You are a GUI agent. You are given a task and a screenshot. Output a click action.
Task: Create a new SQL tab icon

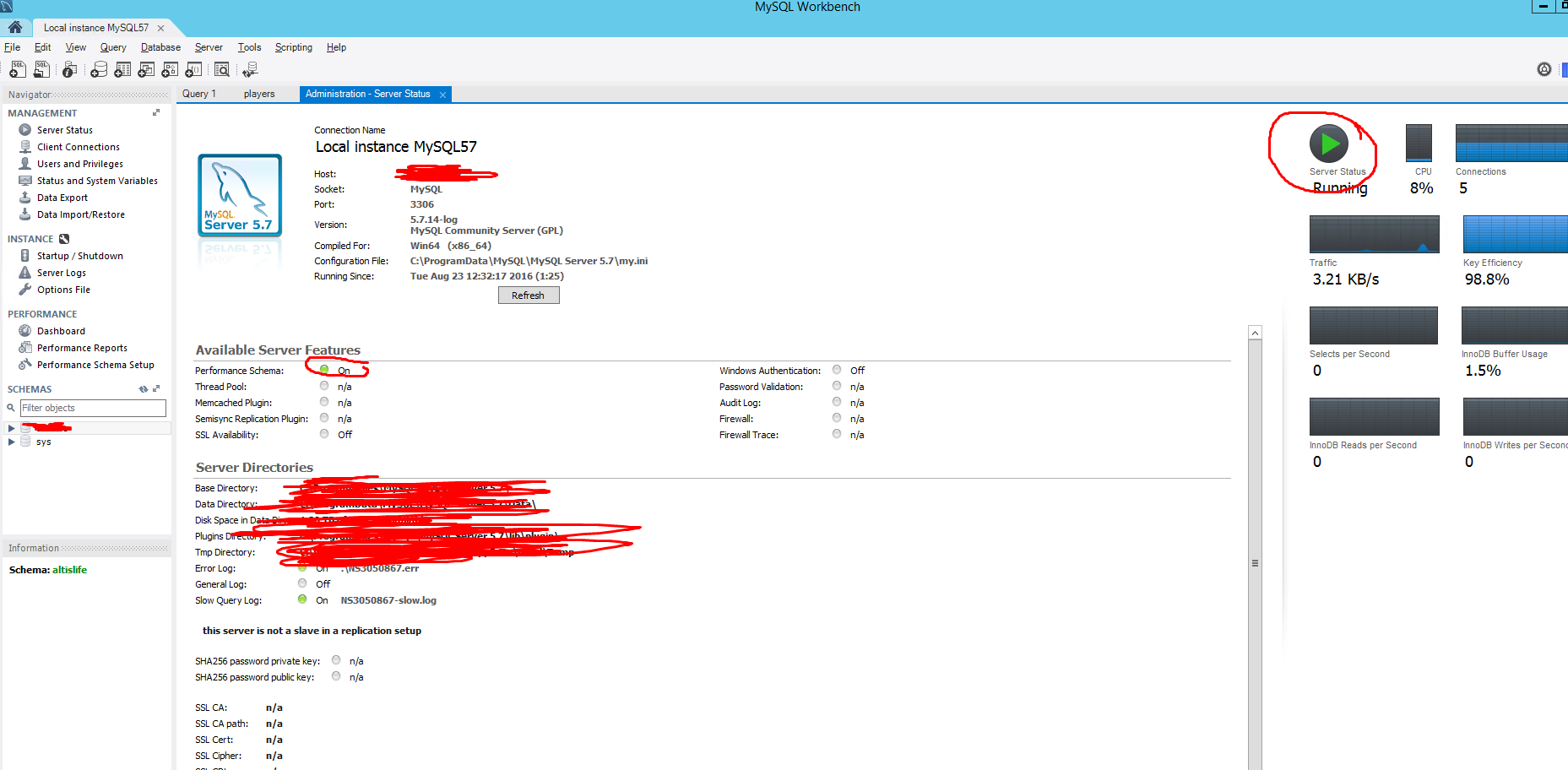pyautogui.click(x=17, y=69)
